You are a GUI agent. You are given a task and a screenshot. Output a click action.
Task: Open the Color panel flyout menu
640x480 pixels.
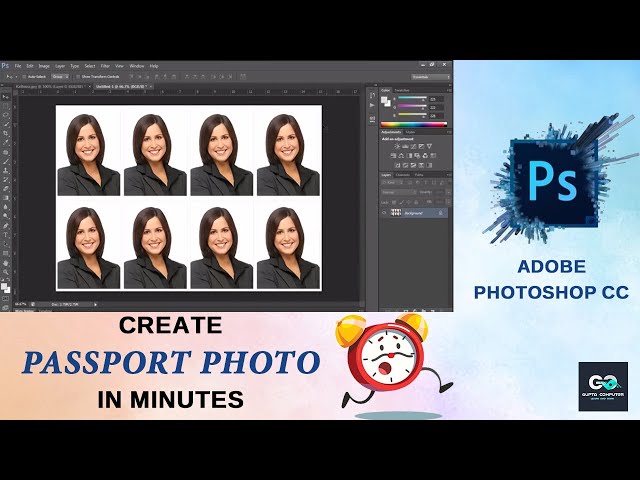[x=449, y=90]
